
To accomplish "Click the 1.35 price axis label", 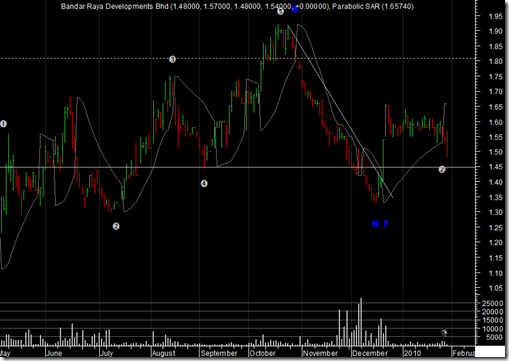I will click(x=496, y=197).
